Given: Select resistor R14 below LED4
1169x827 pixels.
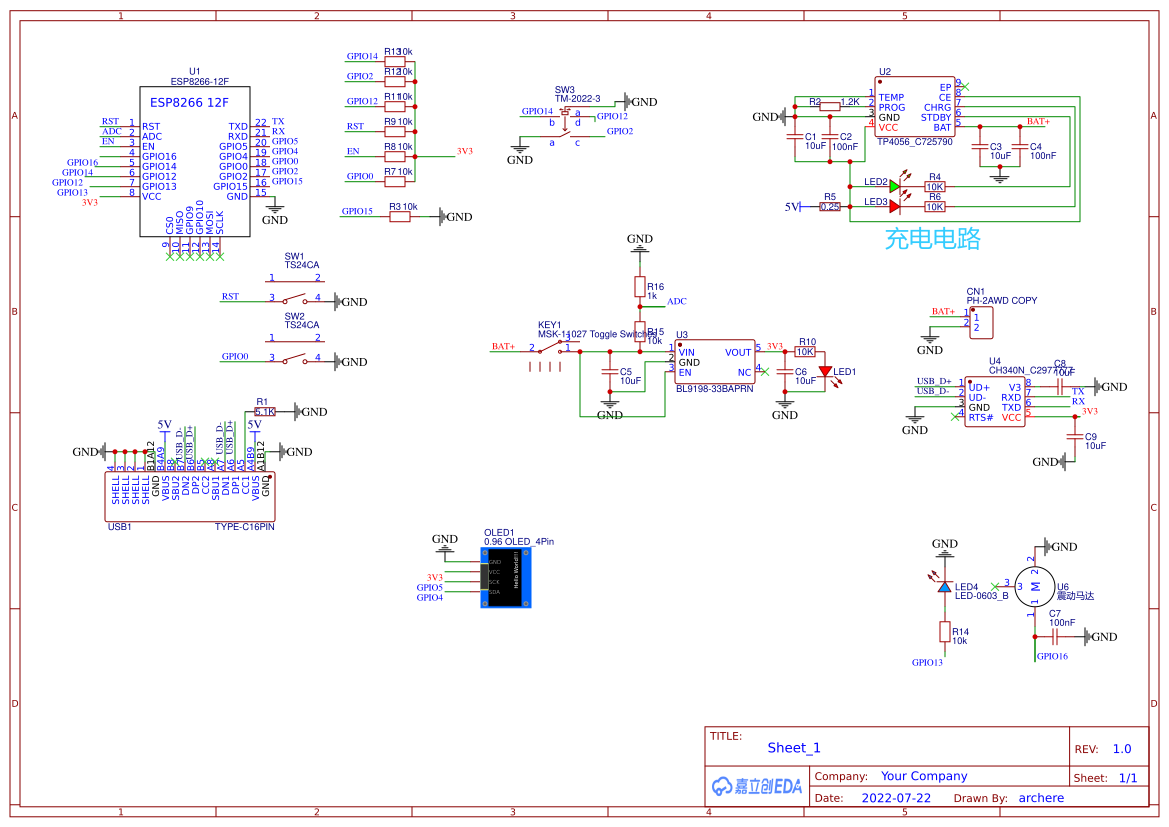Looking at the screenshot, I should (x=945, y=632).
